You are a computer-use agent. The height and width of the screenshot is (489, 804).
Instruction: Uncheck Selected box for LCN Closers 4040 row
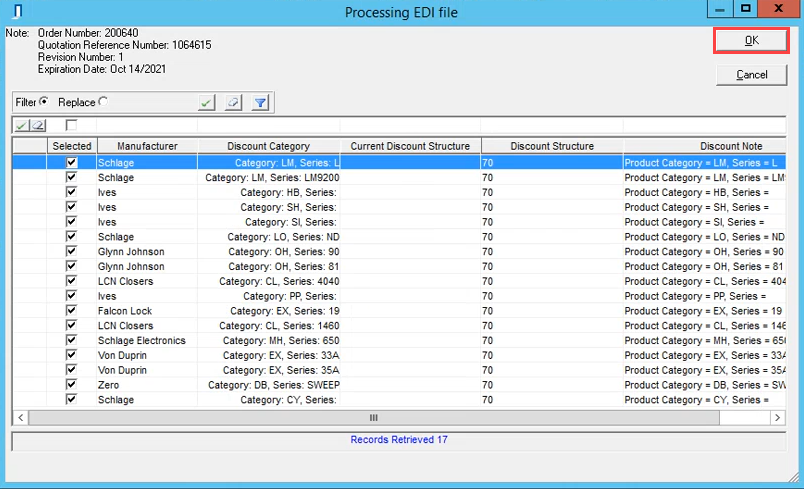click(71, 281)
